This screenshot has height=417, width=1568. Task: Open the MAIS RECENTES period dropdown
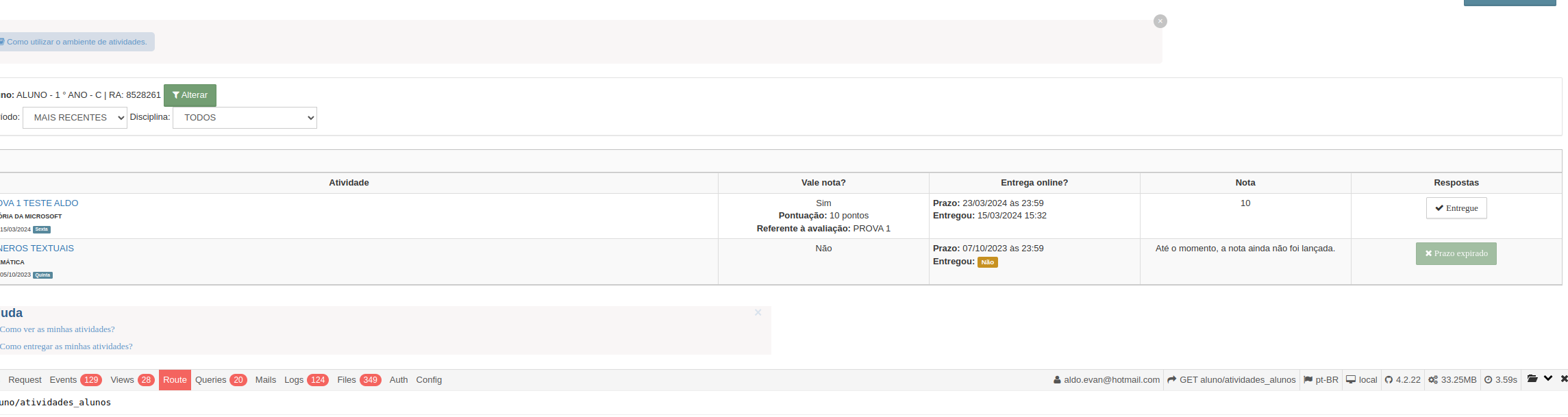(75, 118)
